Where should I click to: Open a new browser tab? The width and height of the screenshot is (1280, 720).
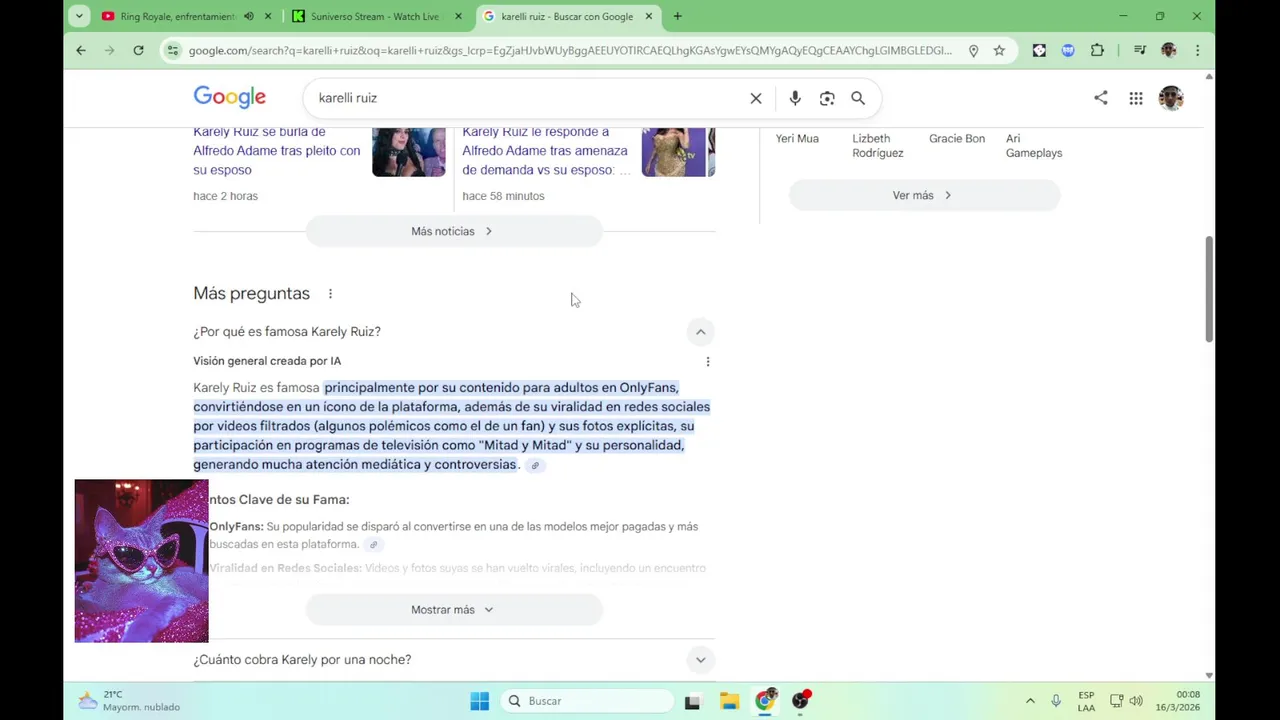point(677,16)
